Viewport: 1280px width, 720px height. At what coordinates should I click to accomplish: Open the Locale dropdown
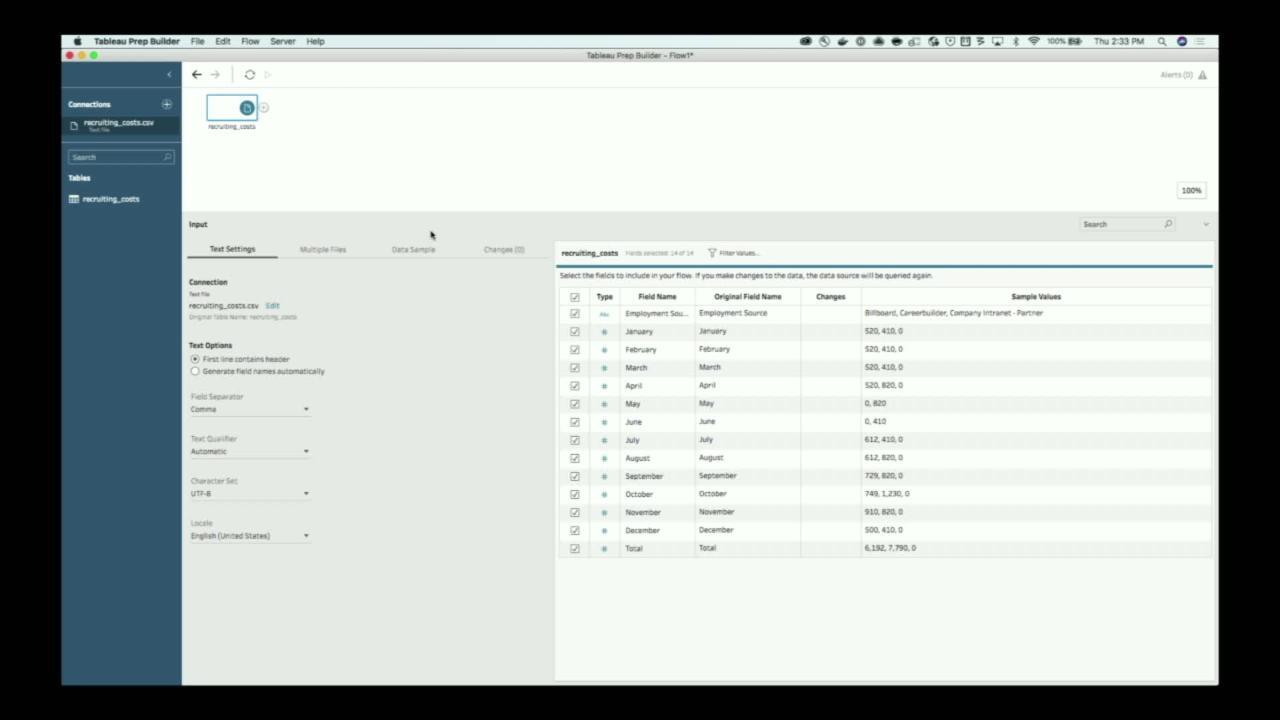pos(250,536)
